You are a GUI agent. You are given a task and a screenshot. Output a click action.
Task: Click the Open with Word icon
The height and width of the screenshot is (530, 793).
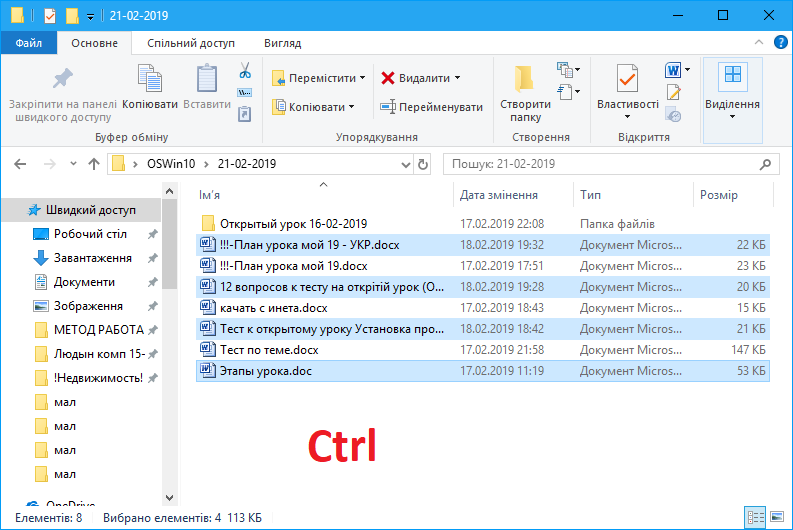(673, 70)
